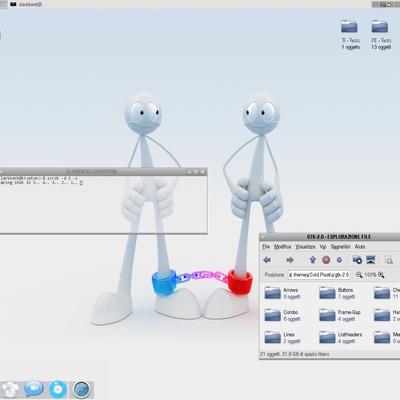Launch the globe browser in dock
400x400 pixels.
pos(81,389)
